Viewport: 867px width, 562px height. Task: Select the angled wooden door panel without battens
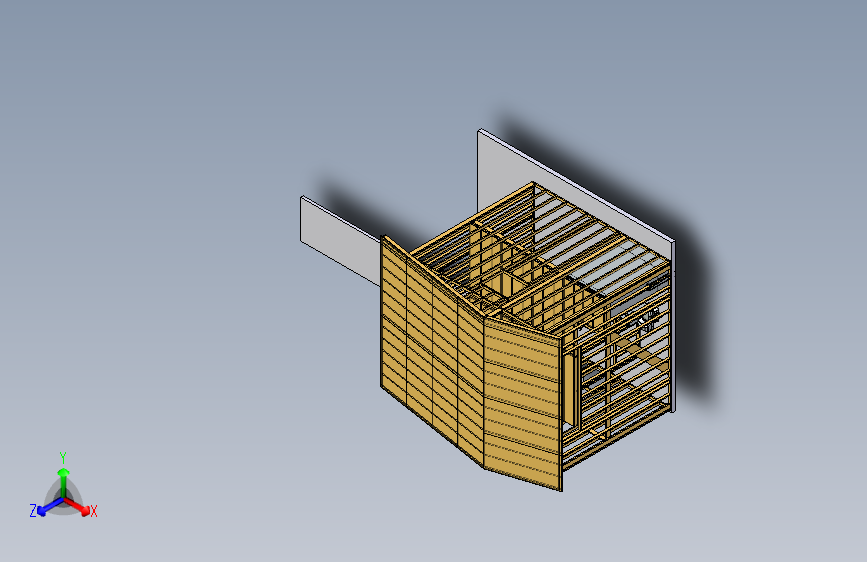[x=523, y=404]
